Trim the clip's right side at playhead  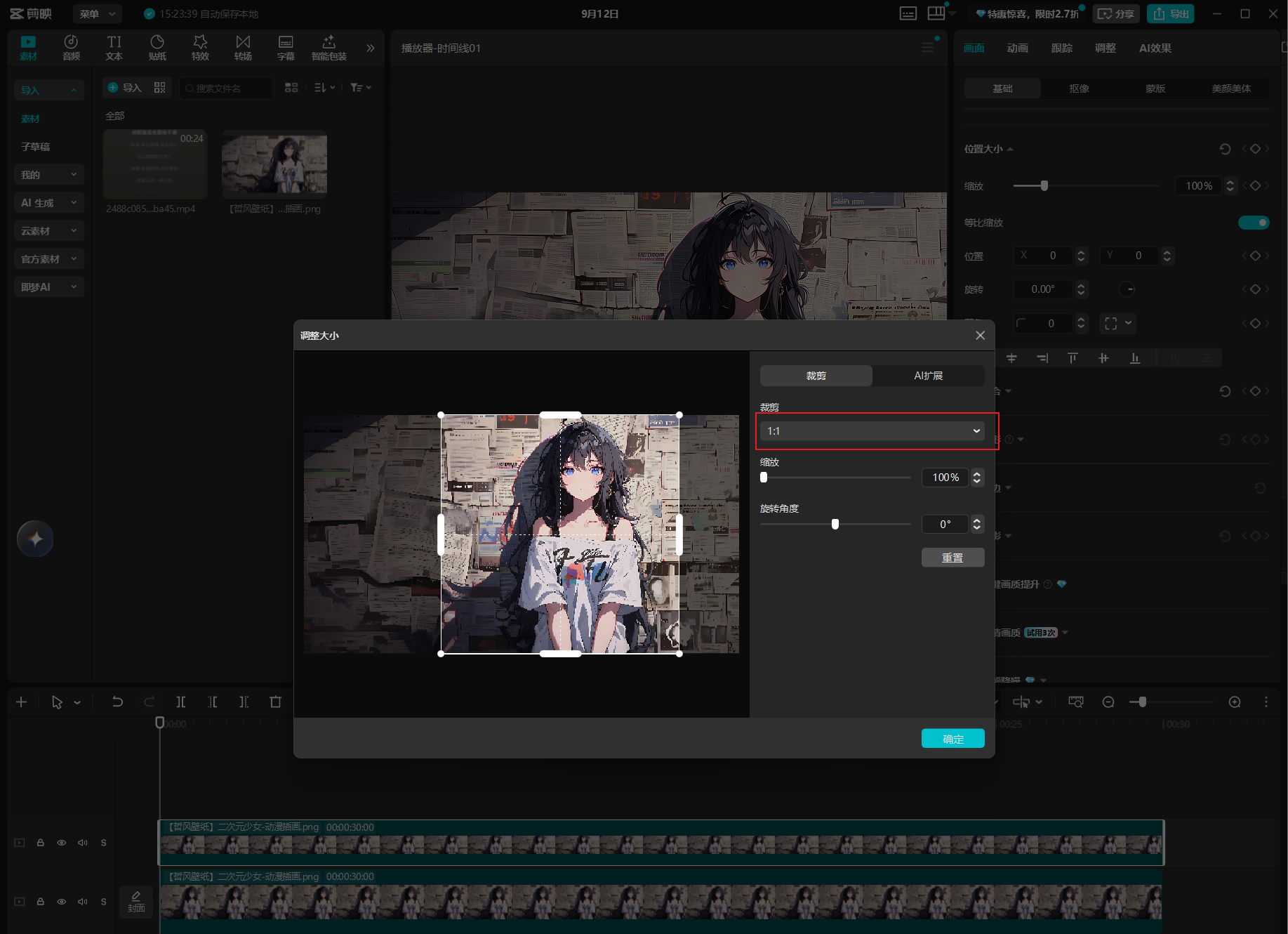click(244, 702)
